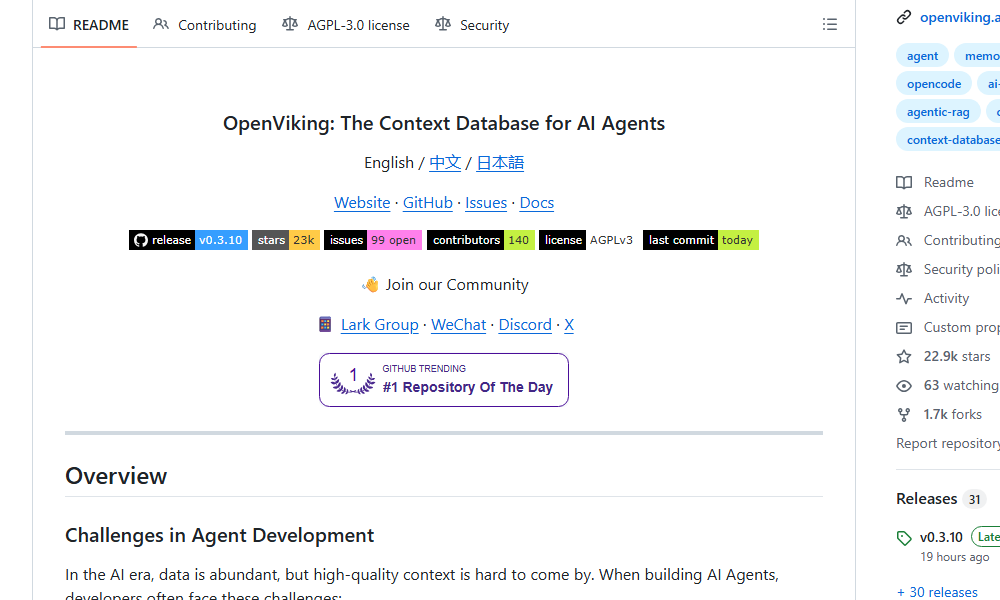Switch to the Contributing tab
The height and width of the screenshot is (600, 1000).
[x=204, y=24]
